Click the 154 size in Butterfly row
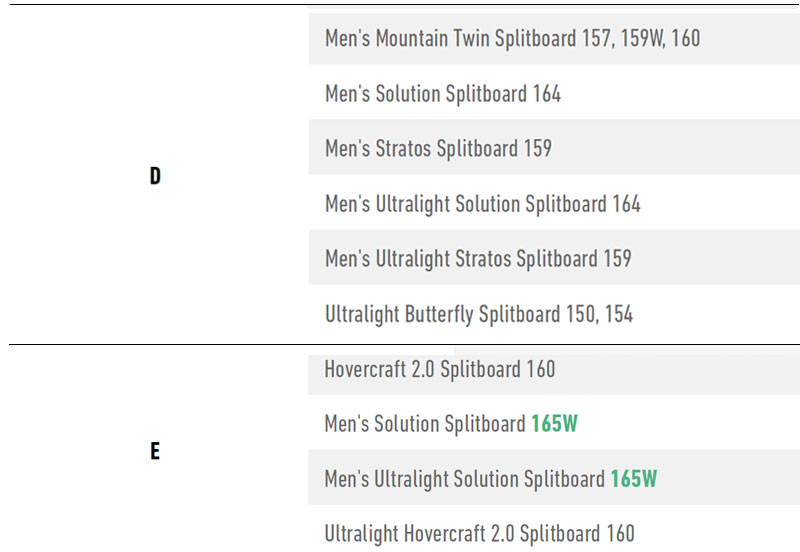The image size is (800, 552). tap(619, 314)
